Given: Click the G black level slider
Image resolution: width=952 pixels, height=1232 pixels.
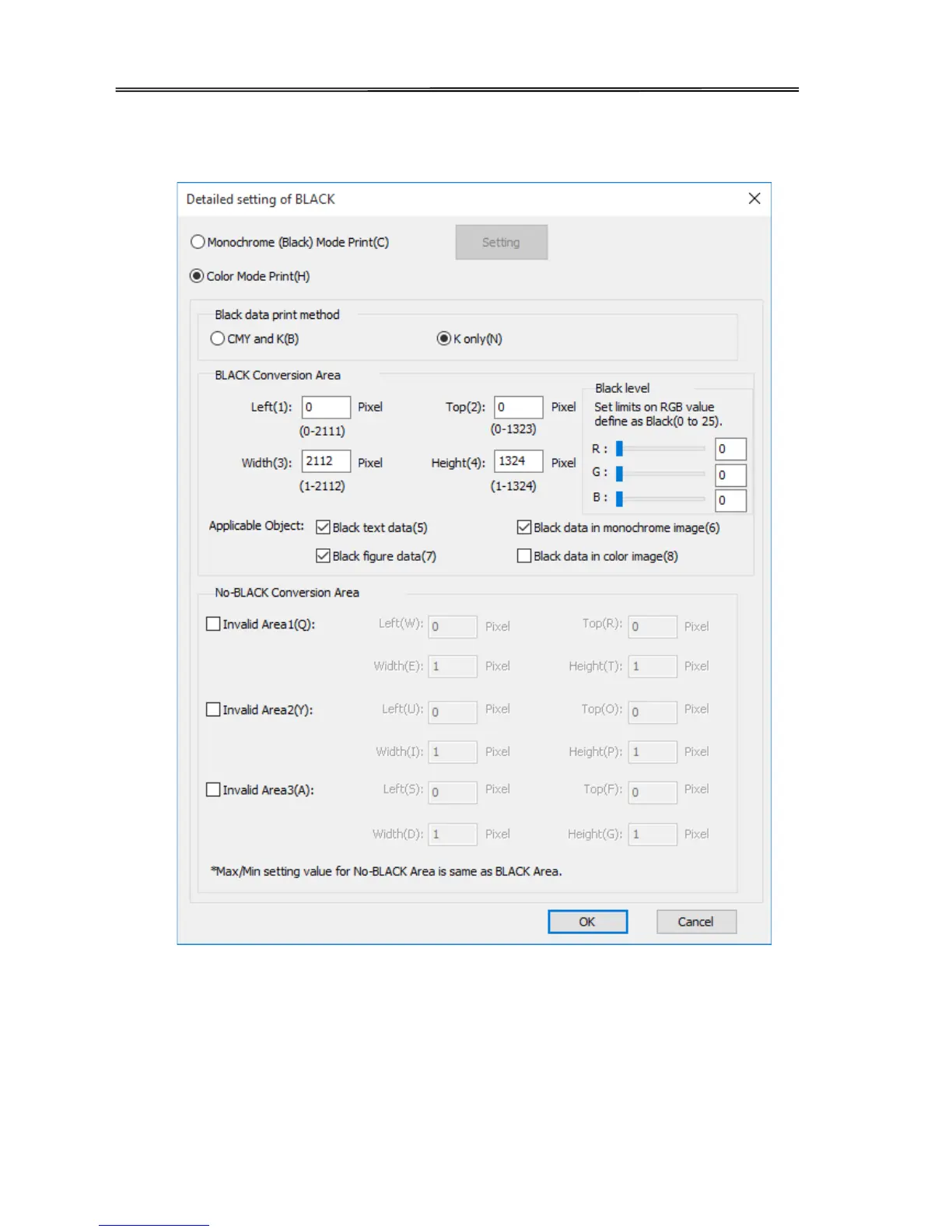Looking at the screenshot, I should coord(660,473).
